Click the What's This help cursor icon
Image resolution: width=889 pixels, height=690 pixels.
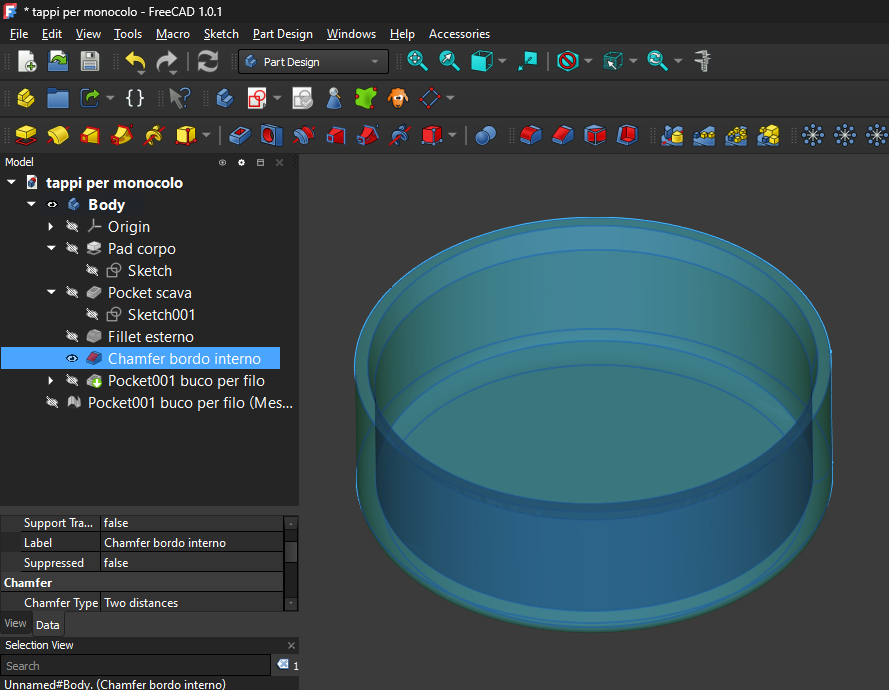pyautogui.click(x=179, y=98)
